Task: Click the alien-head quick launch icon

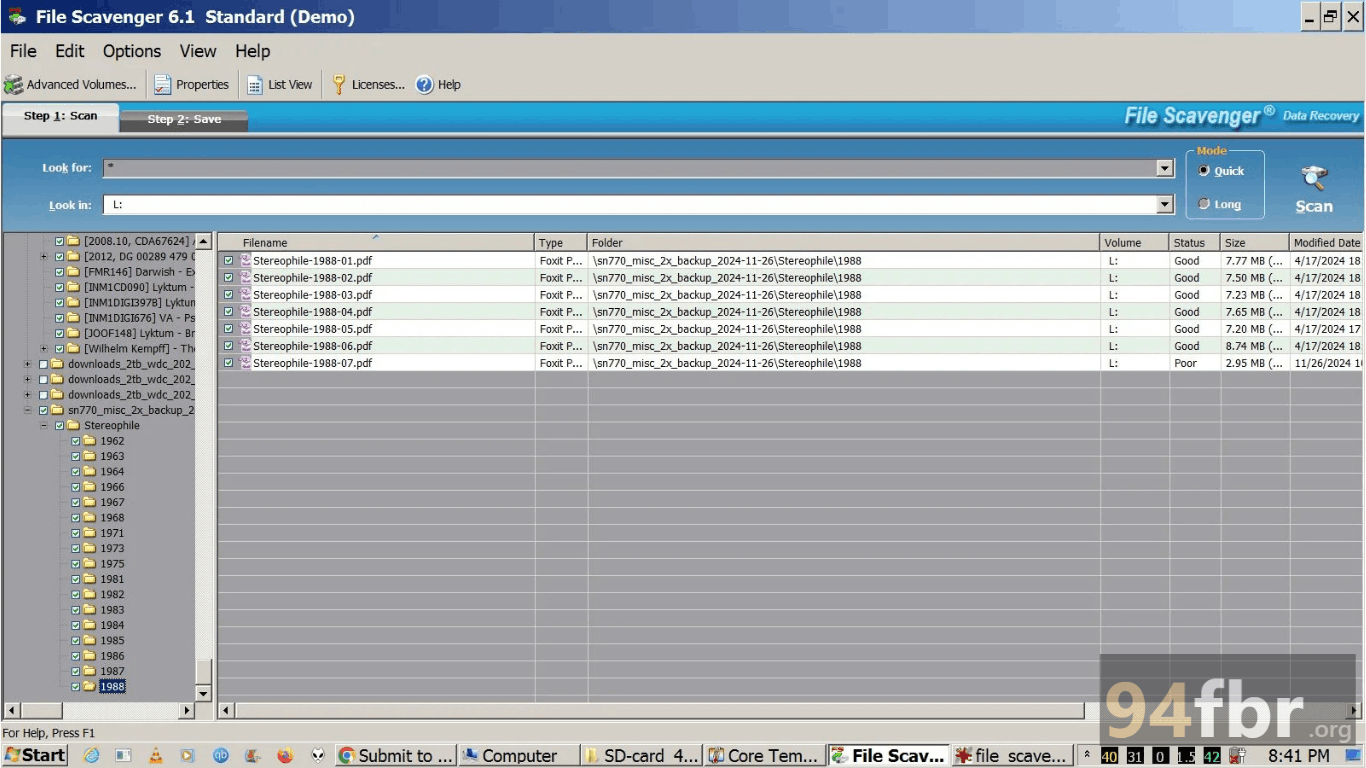Action: pos(318,756)
